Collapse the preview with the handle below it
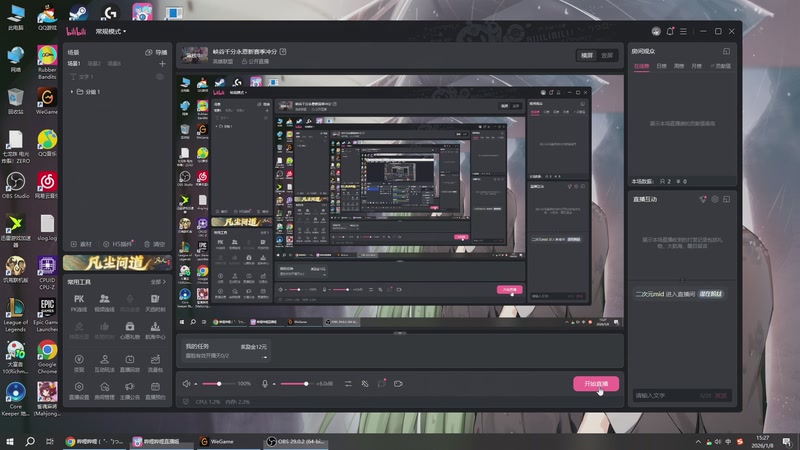 pyautogui.click(x=399, y=333)
